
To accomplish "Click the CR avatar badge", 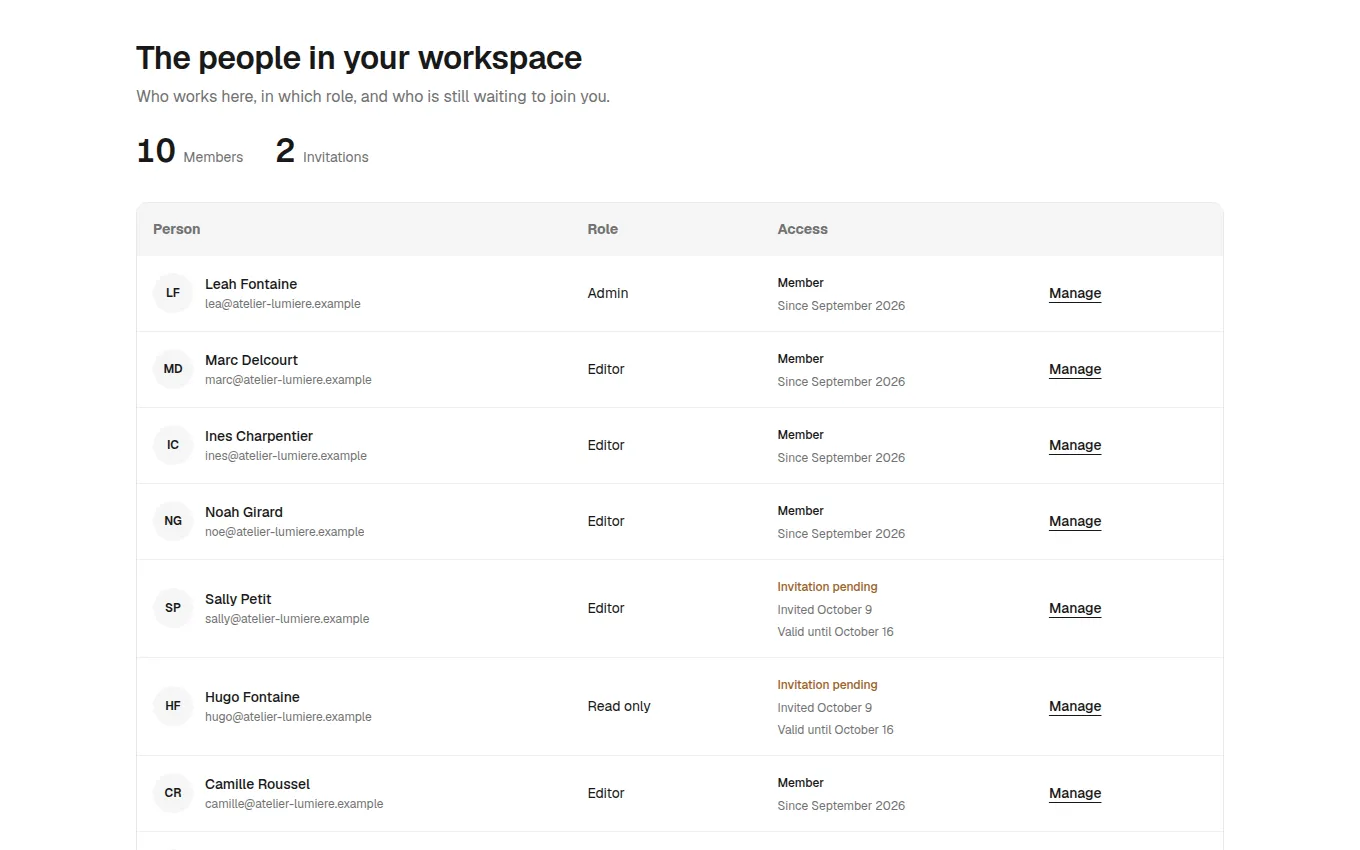I will click(173, 793).
